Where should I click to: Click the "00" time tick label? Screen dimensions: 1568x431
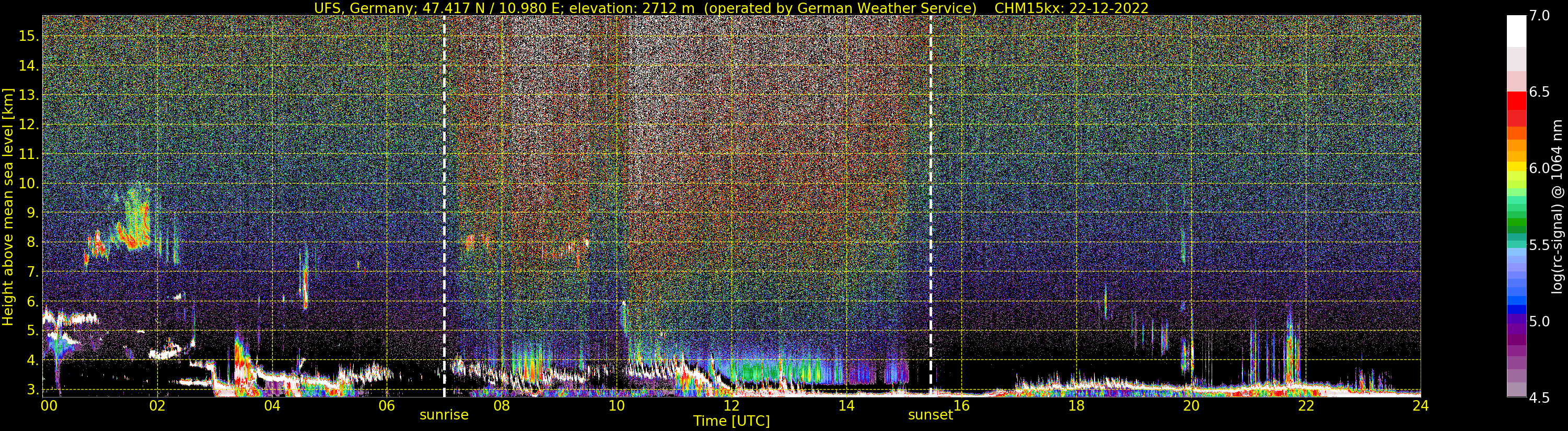coord(48,405)
